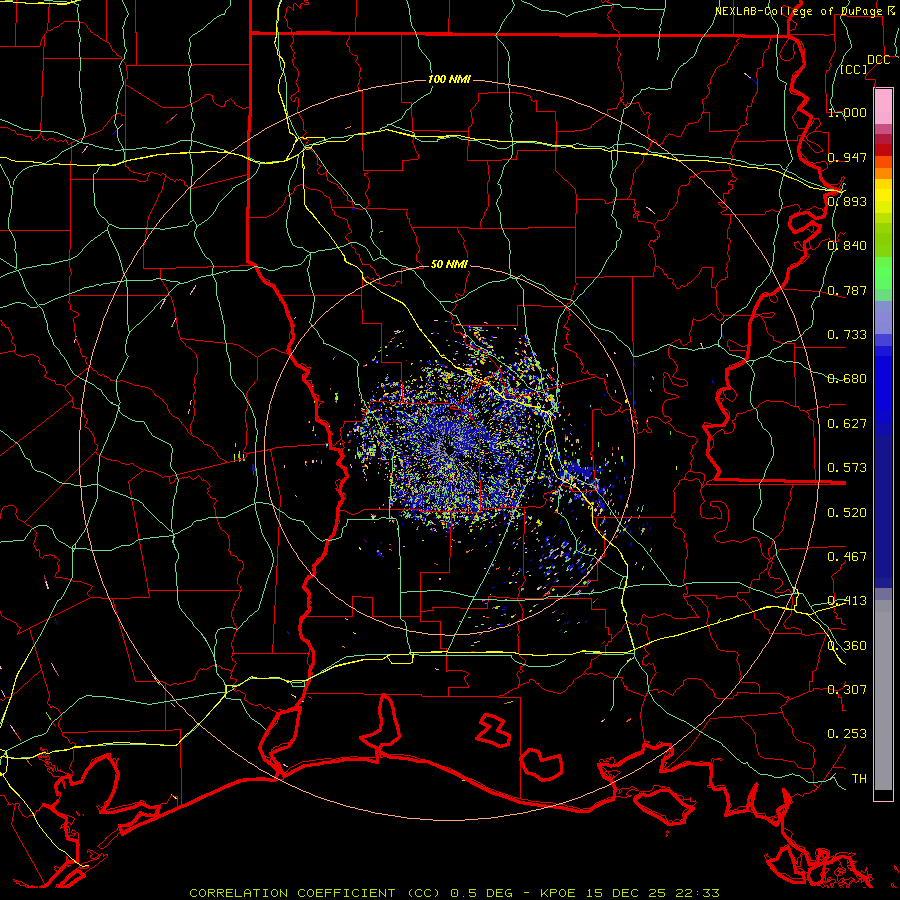Click the 0.360 scale value

coord(847,645)
